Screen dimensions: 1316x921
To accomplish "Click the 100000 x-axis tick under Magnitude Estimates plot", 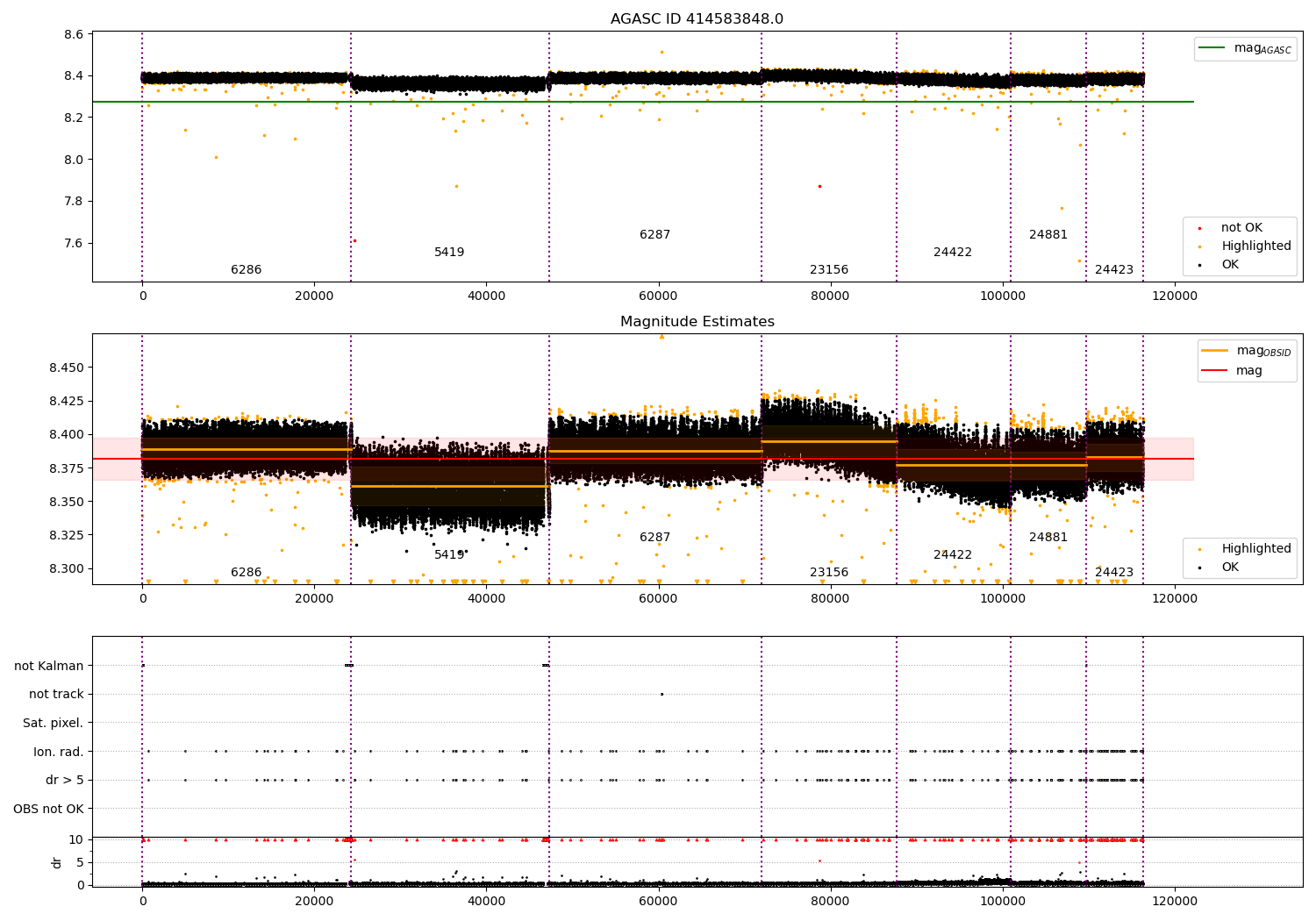I will point(1002,599).
